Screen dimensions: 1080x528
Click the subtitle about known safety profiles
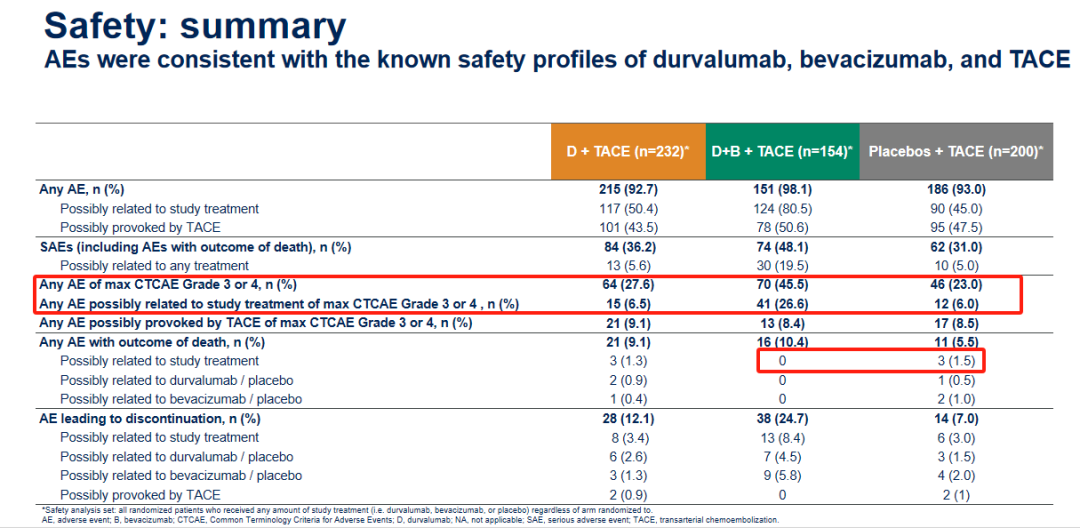[x=557, y=60]
